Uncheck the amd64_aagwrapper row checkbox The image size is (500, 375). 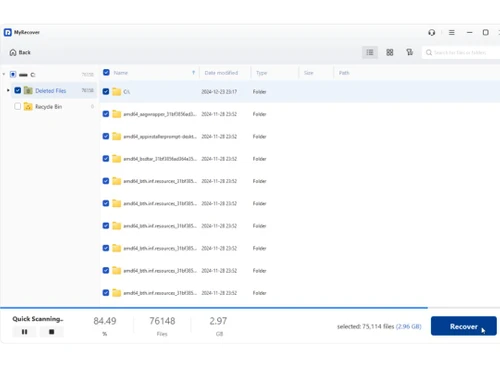(x=106, y=114)
